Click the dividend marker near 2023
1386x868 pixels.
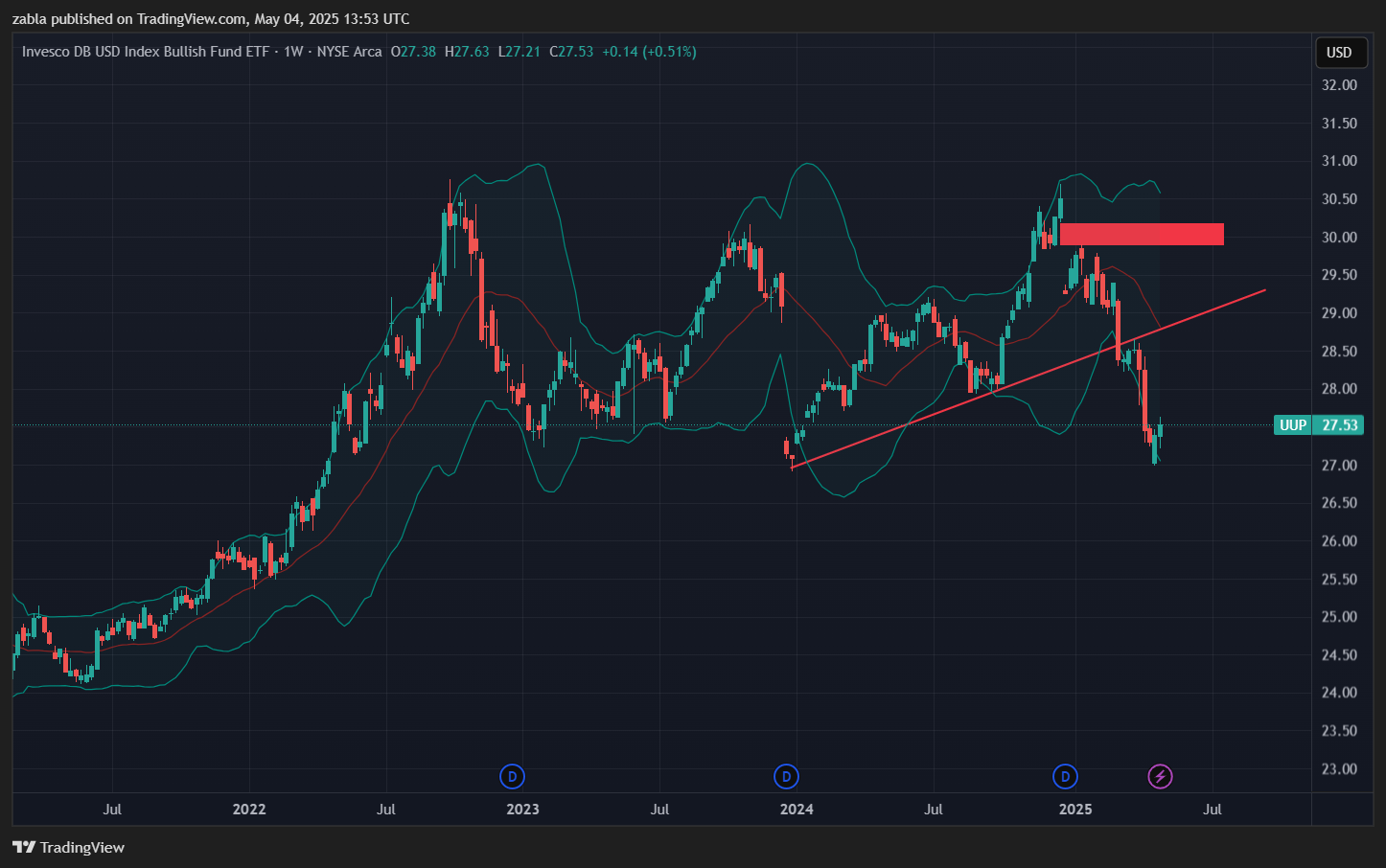[x=513, y=776]
